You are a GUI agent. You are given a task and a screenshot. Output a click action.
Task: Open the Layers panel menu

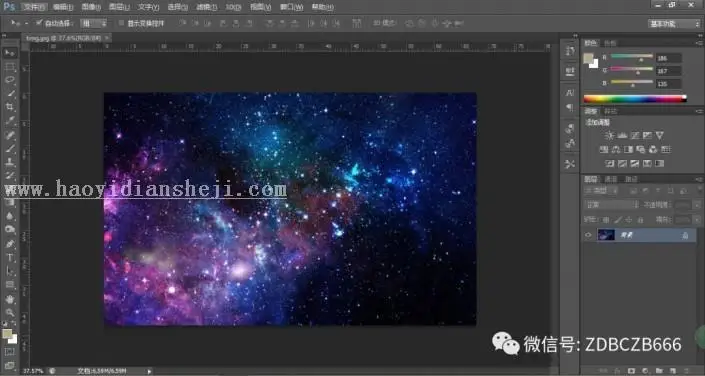click(x=699, y=179)
